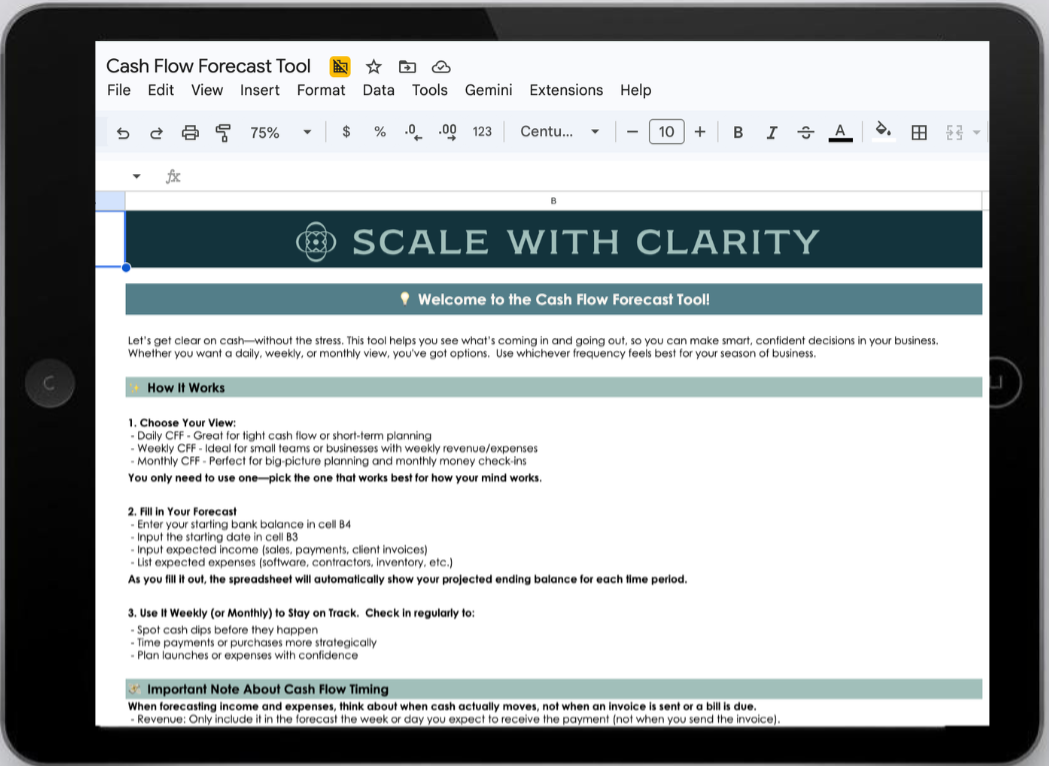Image resolution: width=1049 pixels, height=766 pixels.
Task: Open the 75% zoom dropdown
Action: [x=280, y=132]
